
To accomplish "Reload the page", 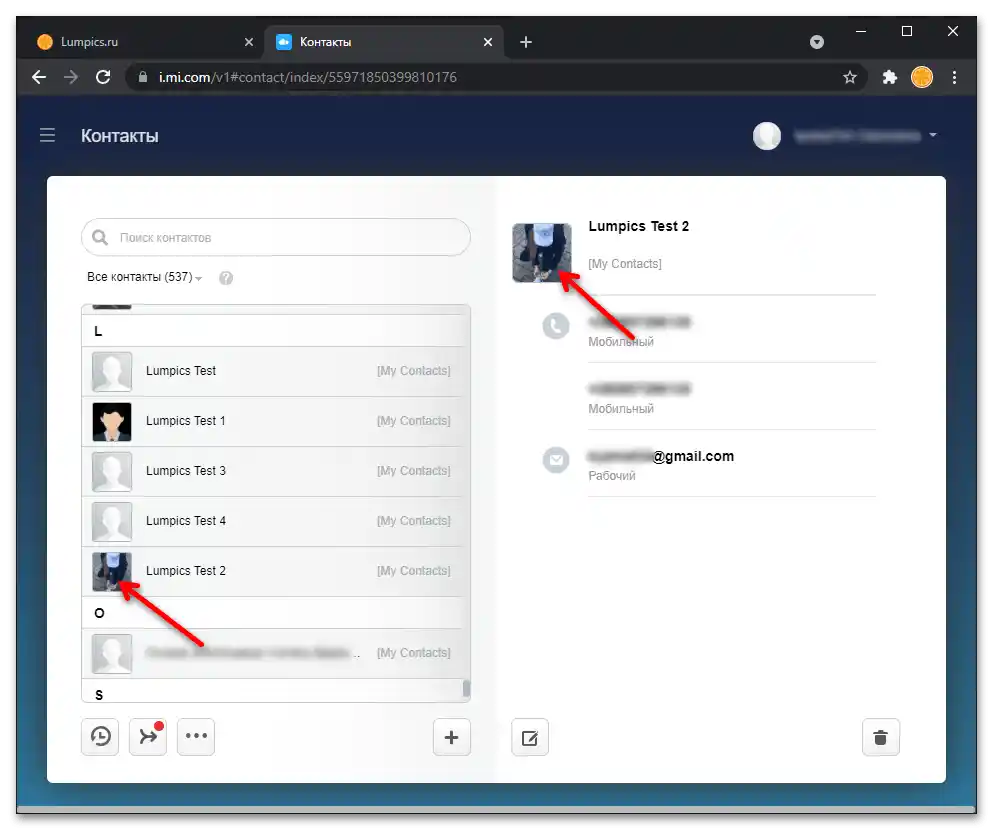I will (x=103, y=77).
